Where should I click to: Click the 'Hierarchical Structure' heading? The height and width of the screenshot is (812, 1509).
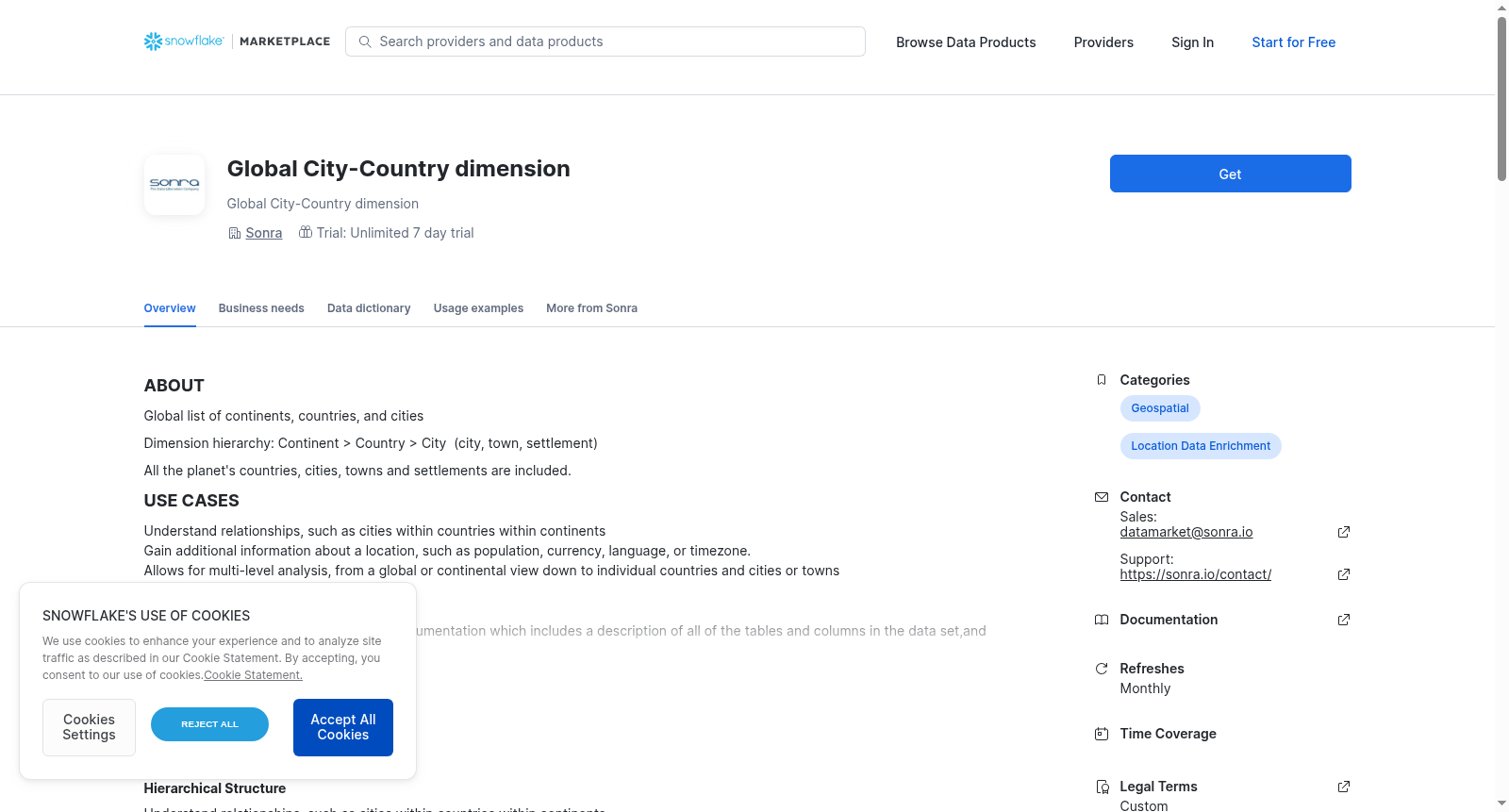(x=215, y=788)
